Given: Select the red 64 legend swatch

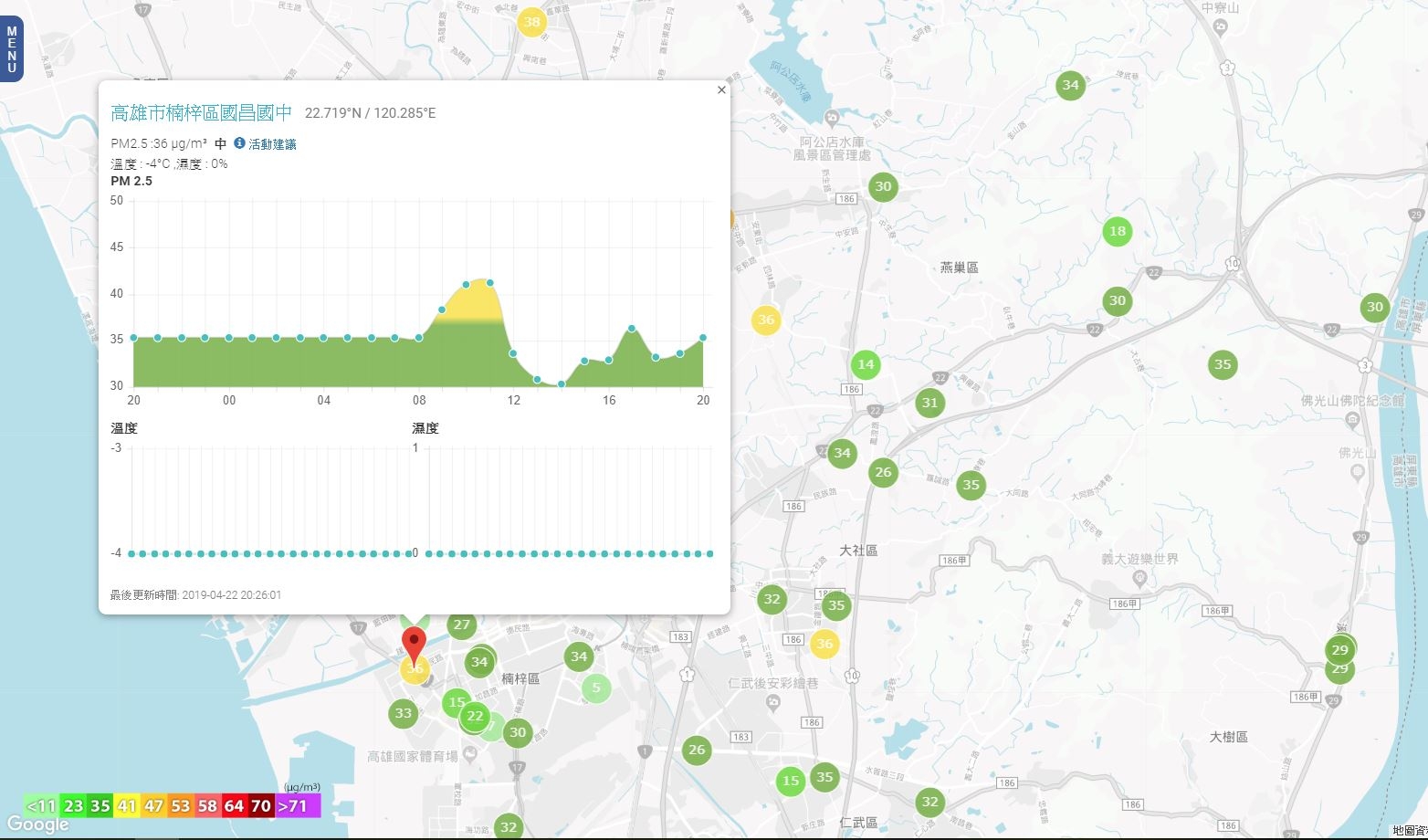Looking at the screenshot, I should pos(235,806).
